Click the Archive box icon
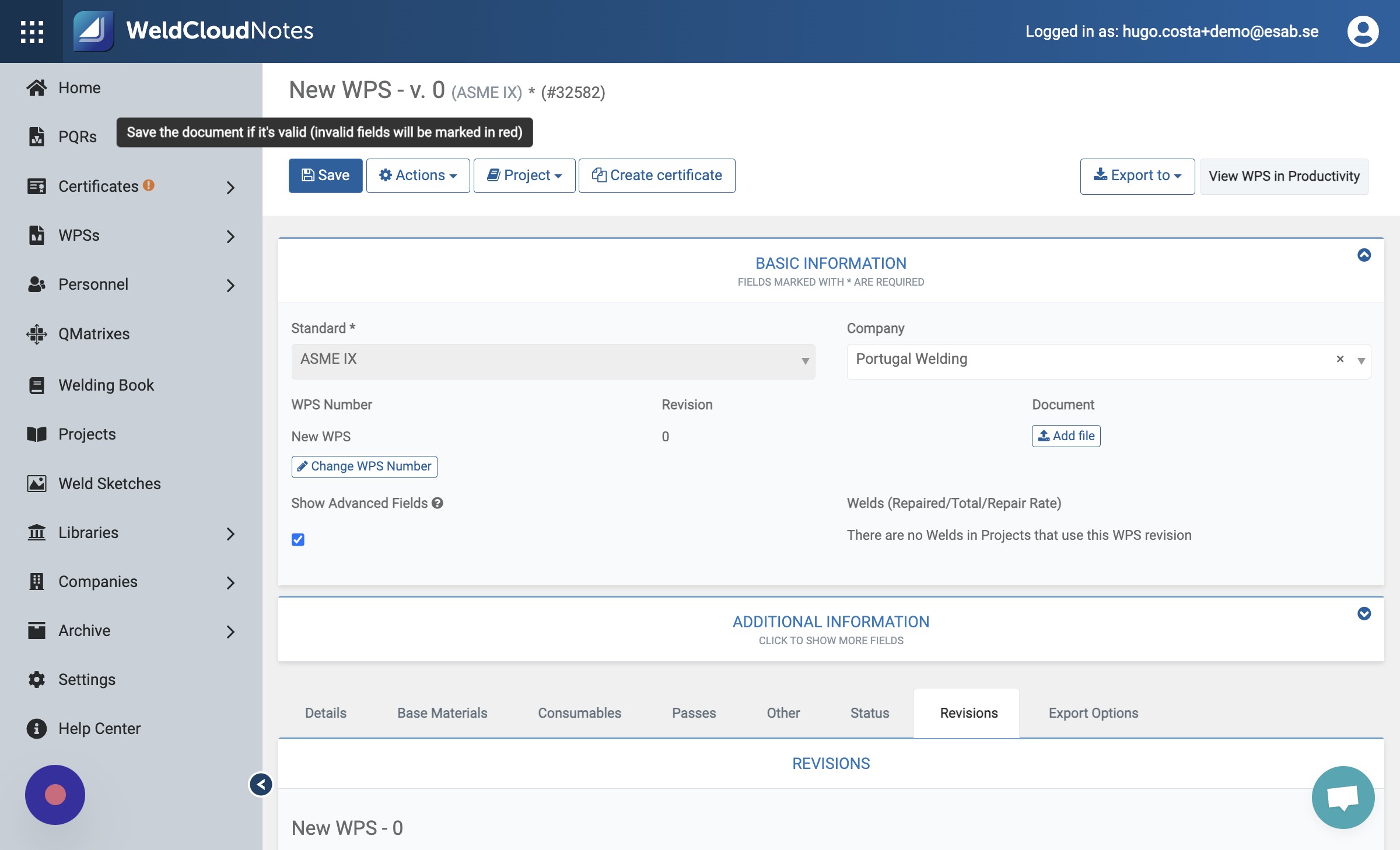 click(36, 630)
